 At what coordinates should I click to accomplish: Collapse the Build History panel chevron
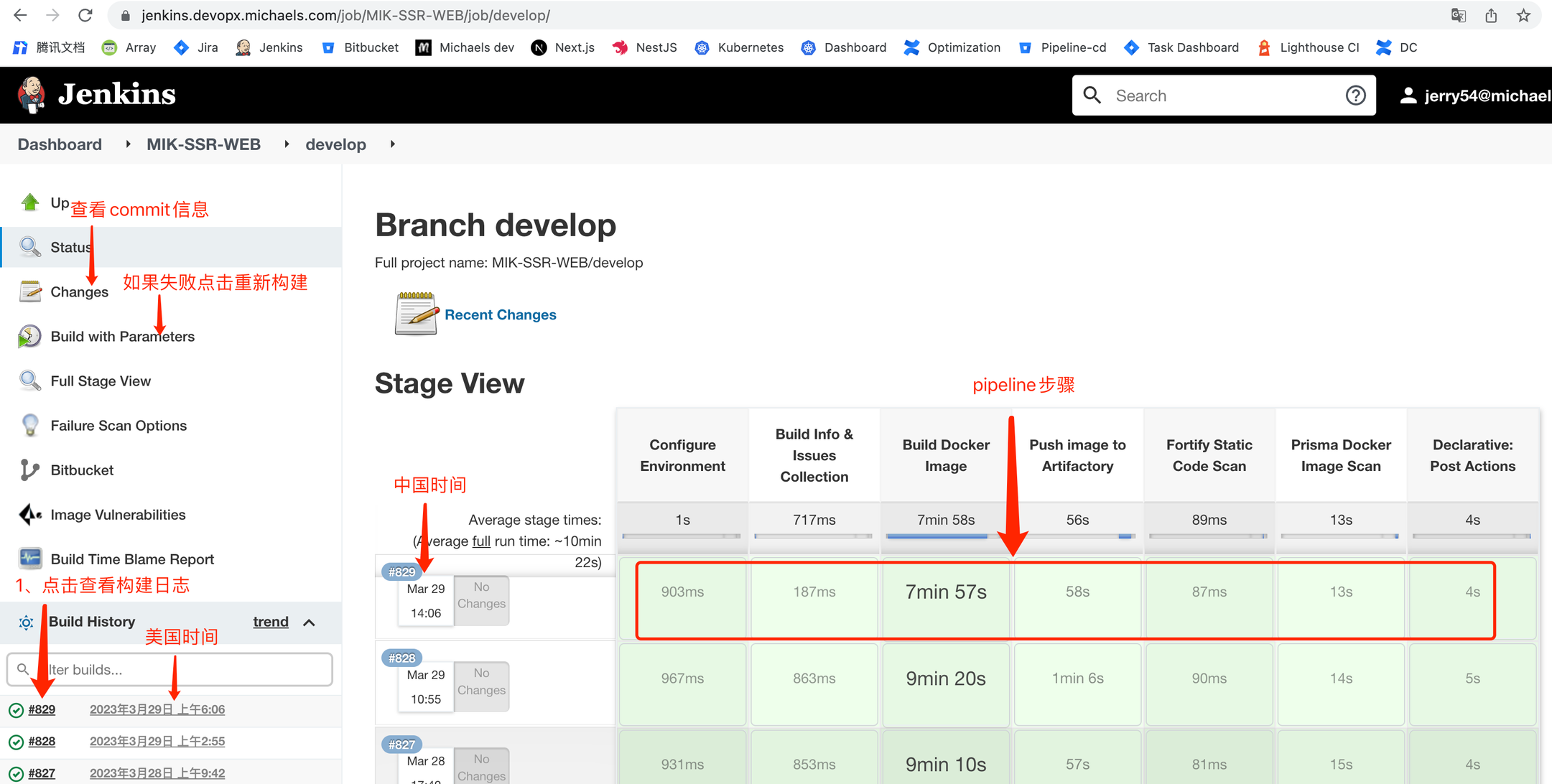tap(310, 622)
